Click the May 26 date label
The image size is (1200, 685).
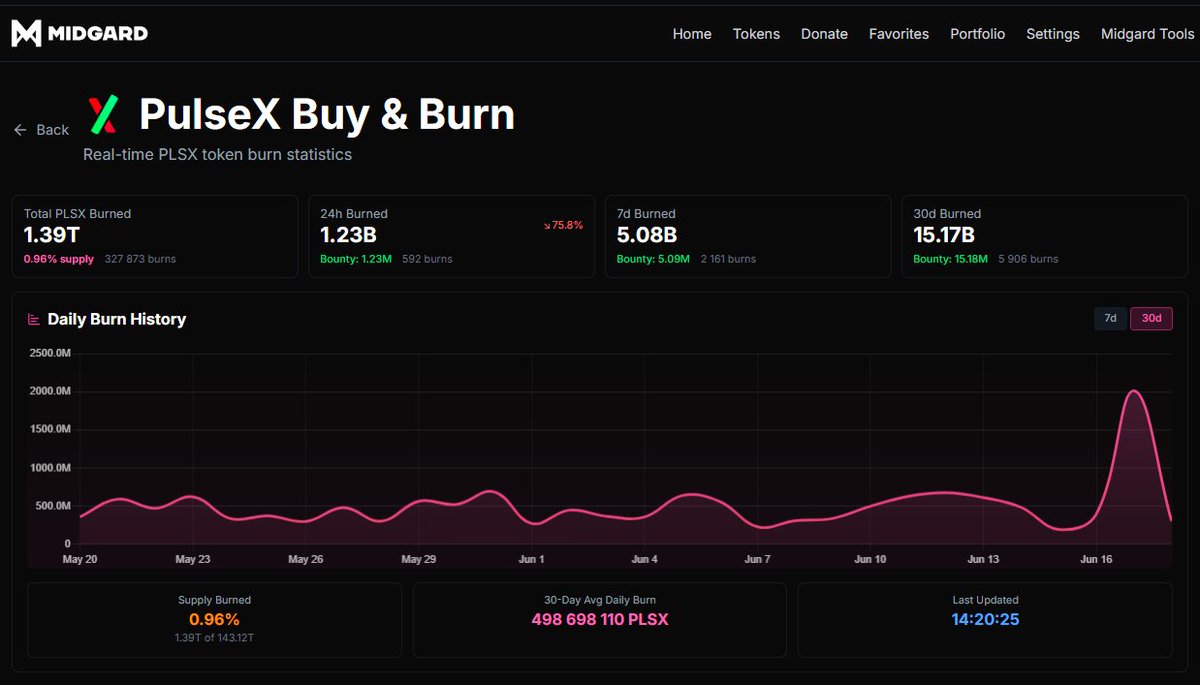pos(305,559)
